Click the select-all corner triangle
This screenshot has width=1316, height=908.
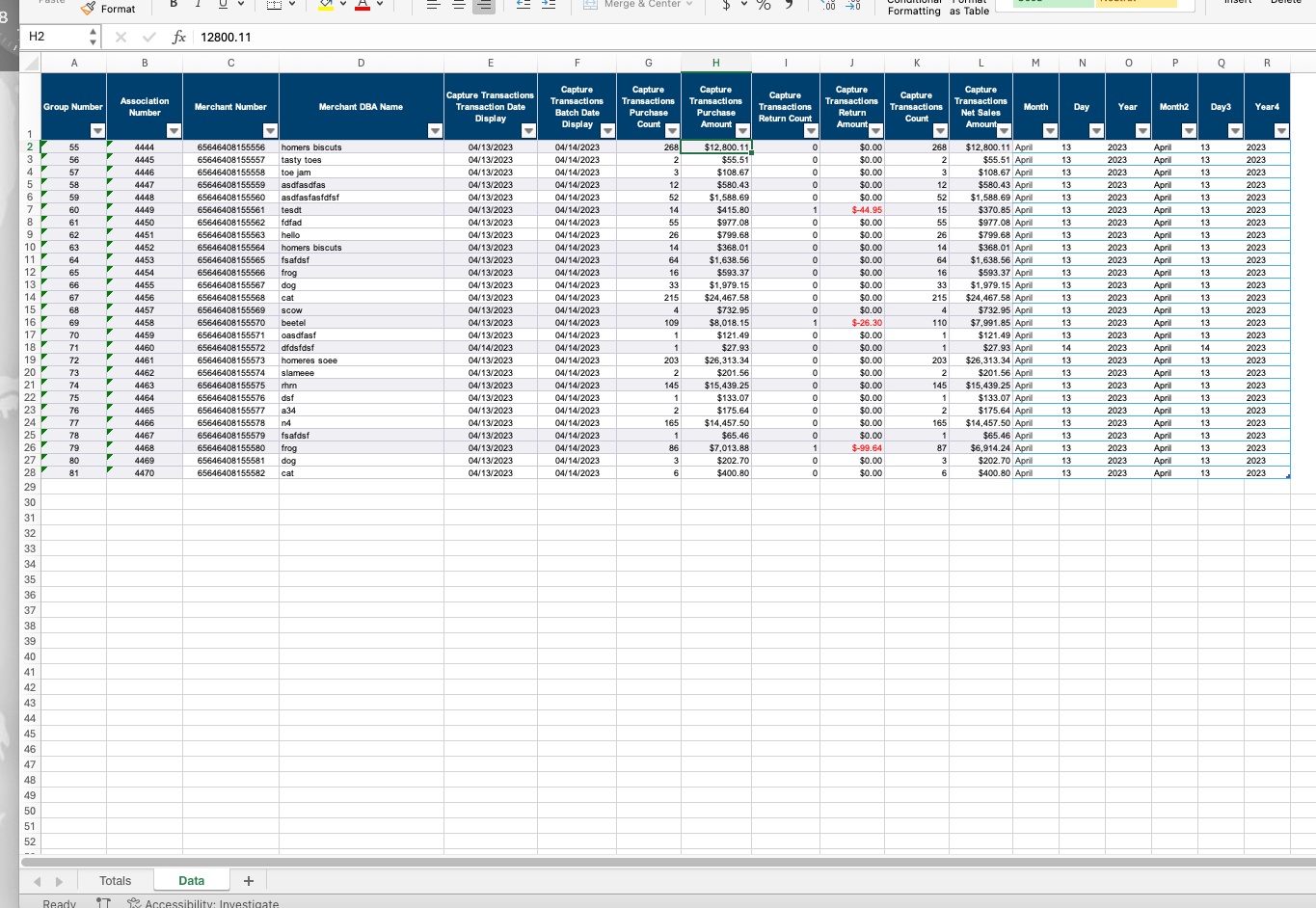point(31,64)
